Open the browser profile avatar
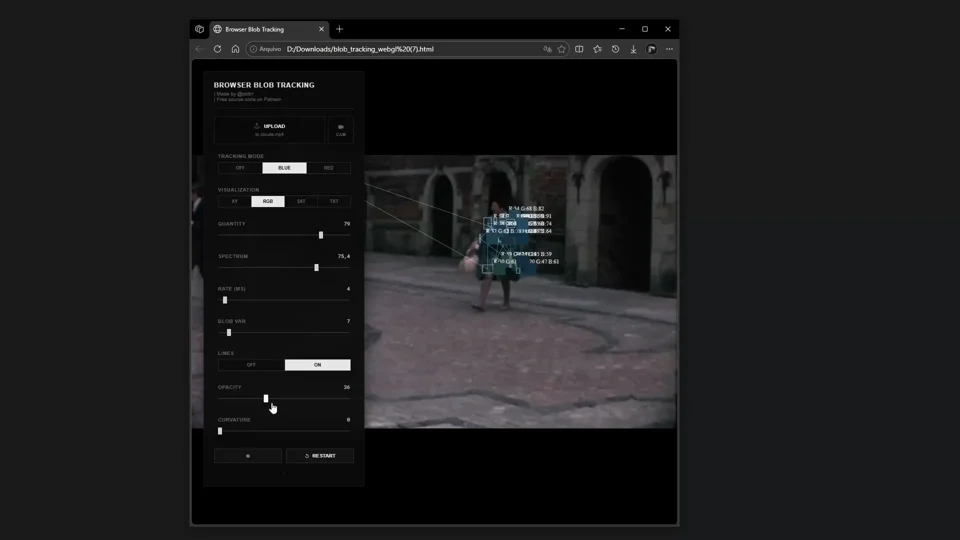The height and width of the screenshot is (540, 960). click(x=651, y=49)
